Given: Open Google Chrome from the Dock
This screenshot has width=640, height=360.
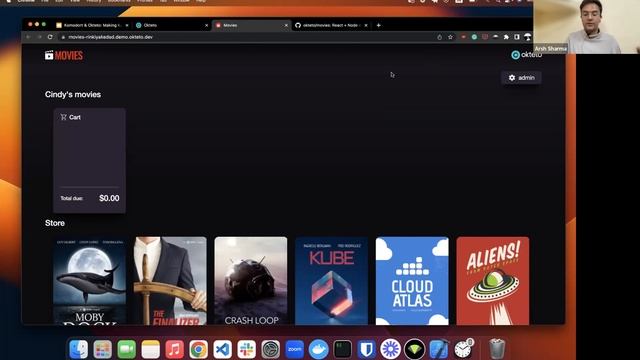Looking at the screenshot, I should click(198, 349).
